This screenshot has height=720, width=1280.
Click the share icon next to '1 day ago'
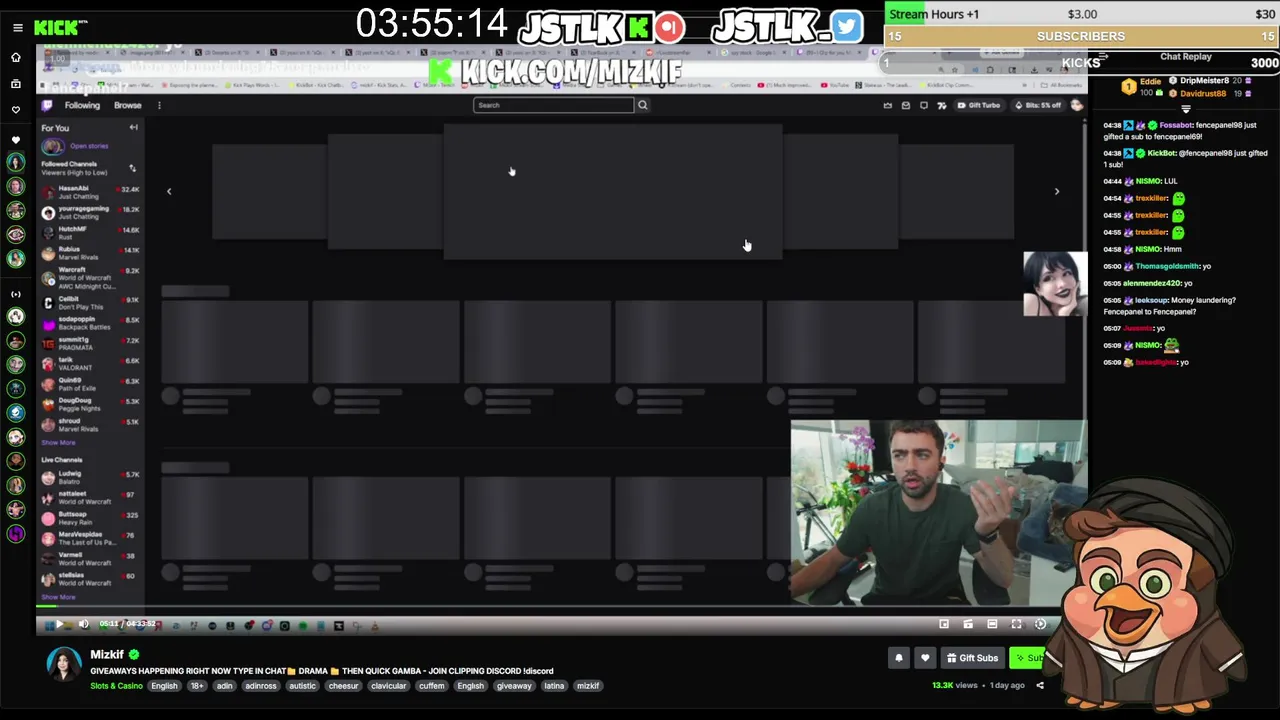pos(1040,686)
